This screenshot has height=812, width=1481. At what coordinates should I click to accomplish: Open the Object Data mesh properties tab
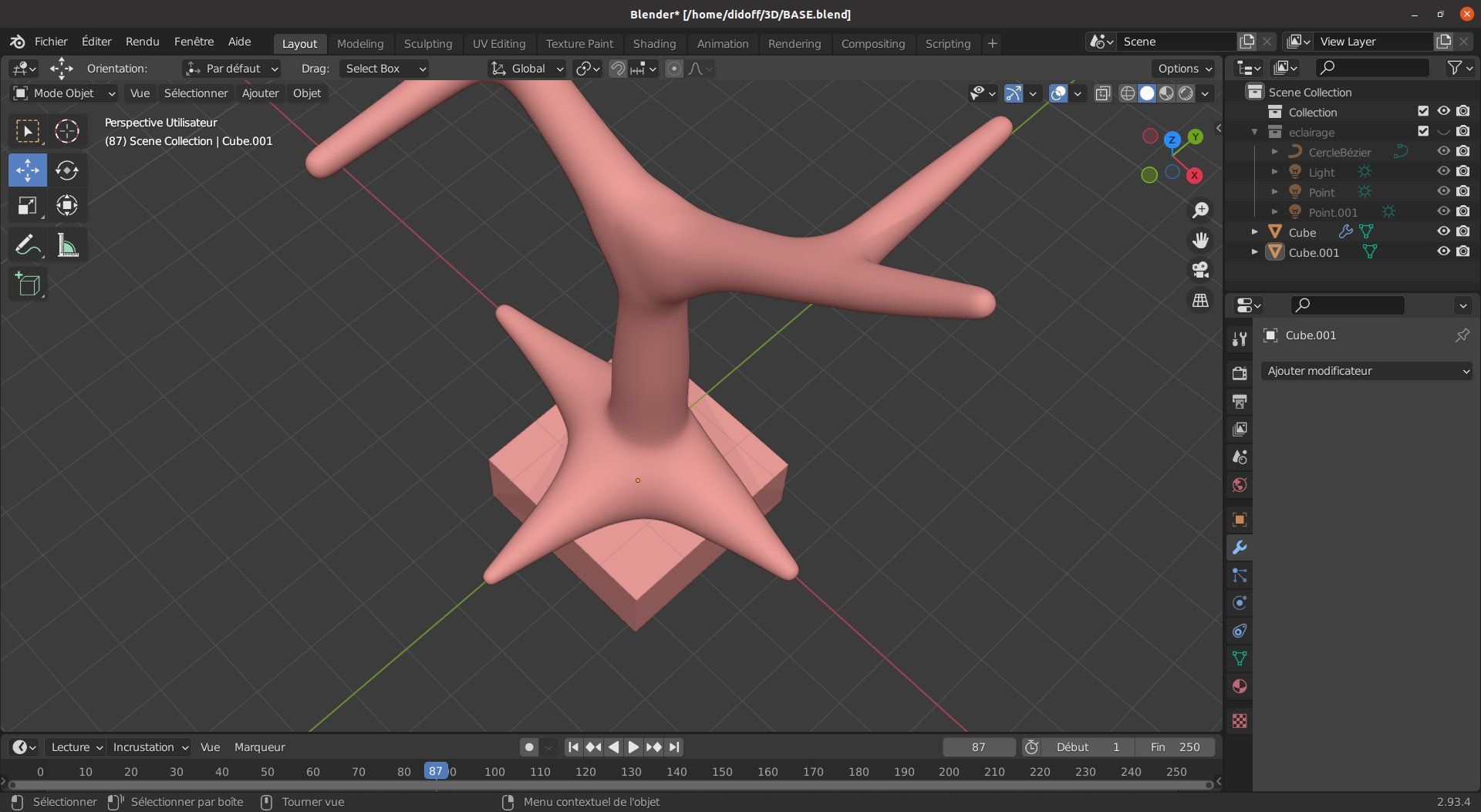[x=1240, y=659]
